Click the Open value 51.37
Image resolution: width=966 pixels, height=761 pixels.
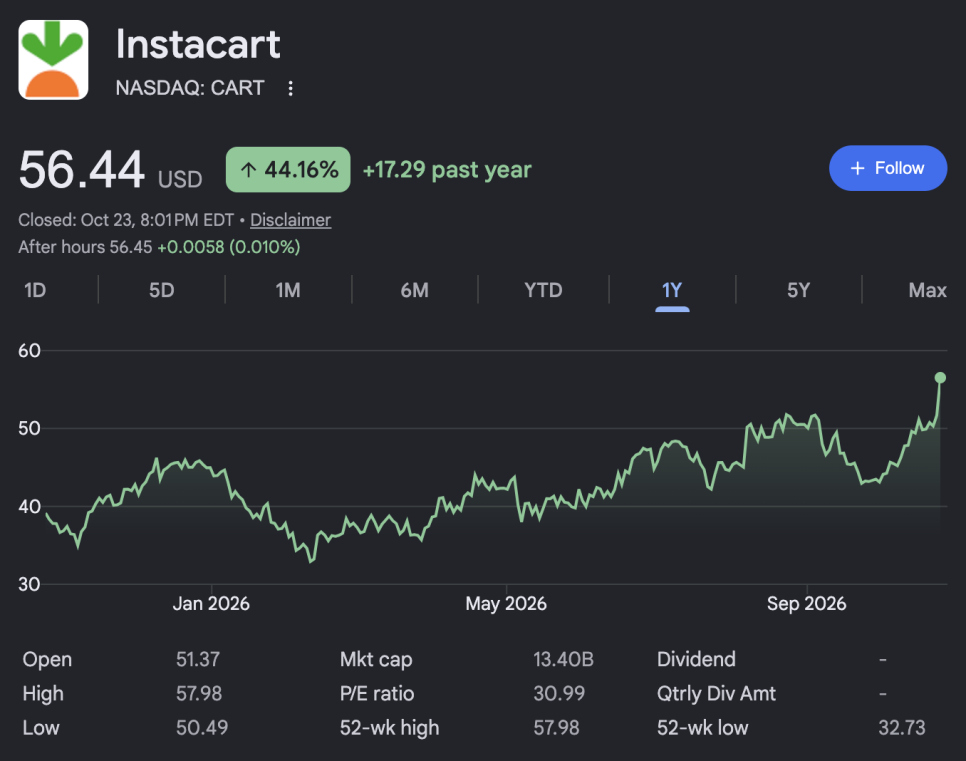tap(198, 659)
